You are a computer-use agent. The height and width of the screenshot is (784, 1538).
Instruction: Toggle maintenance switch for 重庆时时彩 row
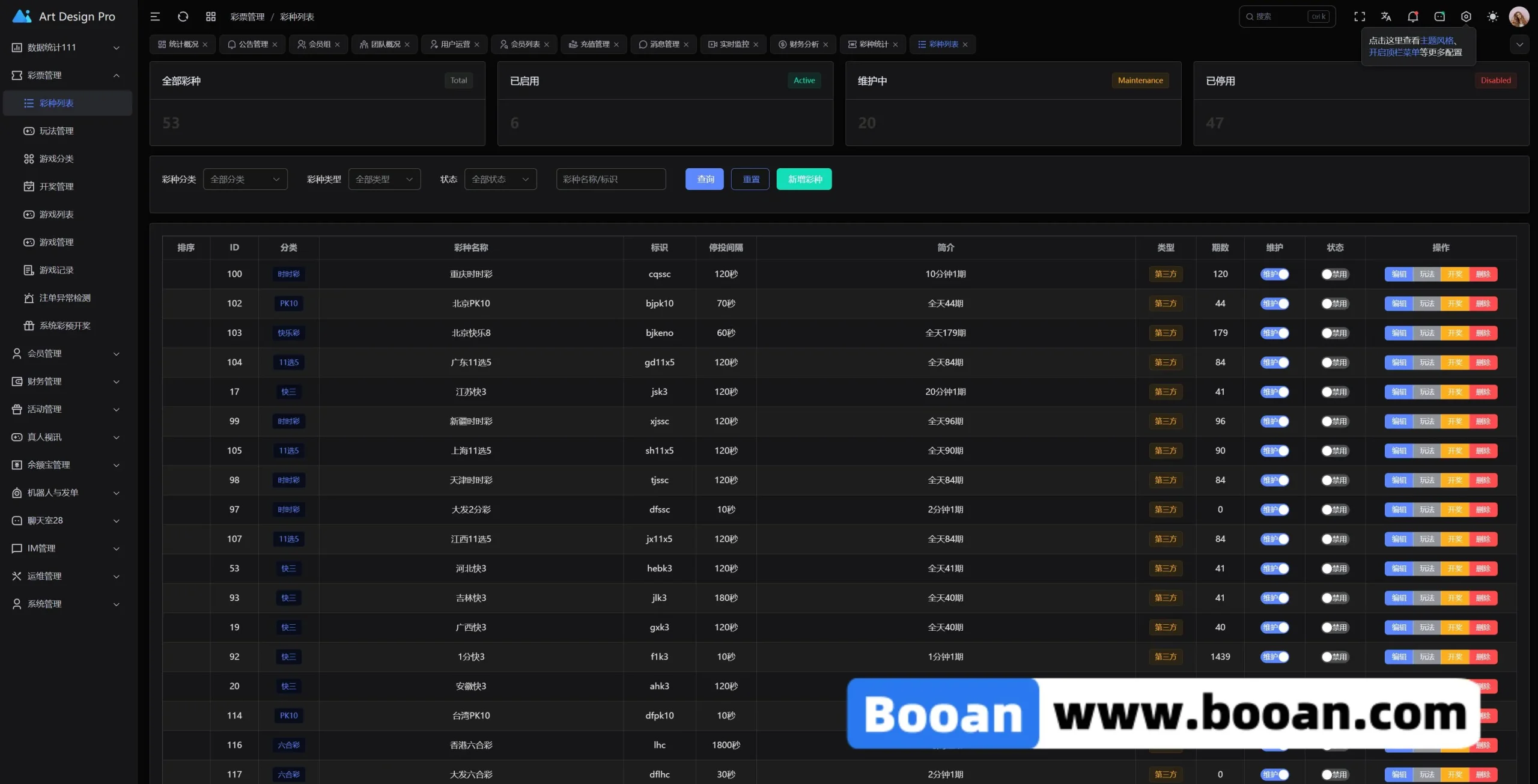(x=1274, y=275)
